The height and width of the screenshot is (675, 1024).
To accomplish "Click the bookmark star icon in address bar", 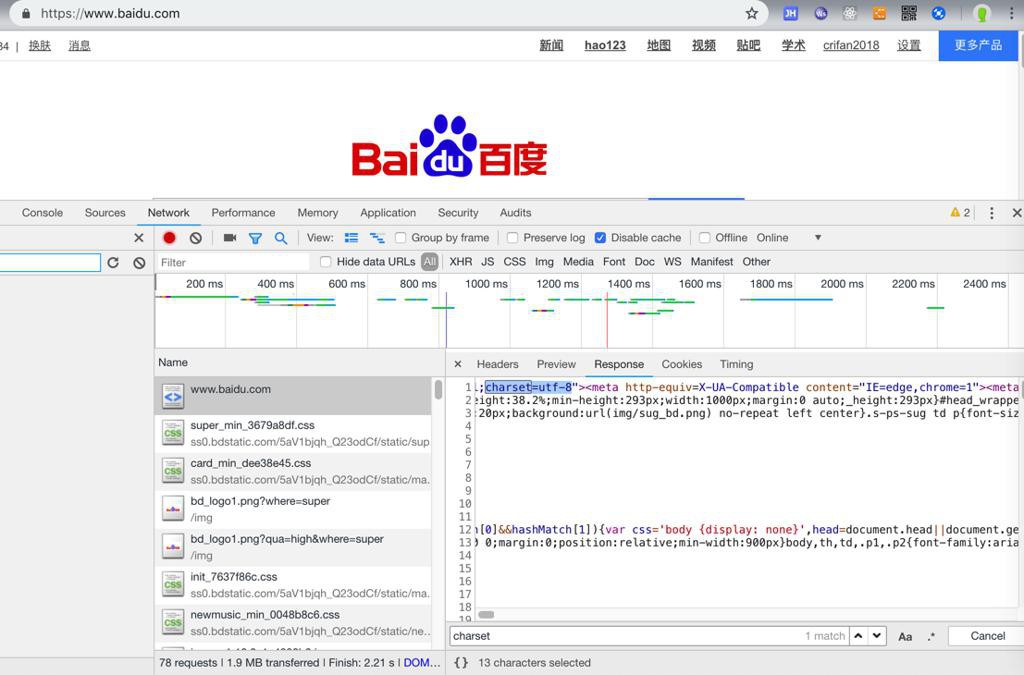I will (752, 13).
